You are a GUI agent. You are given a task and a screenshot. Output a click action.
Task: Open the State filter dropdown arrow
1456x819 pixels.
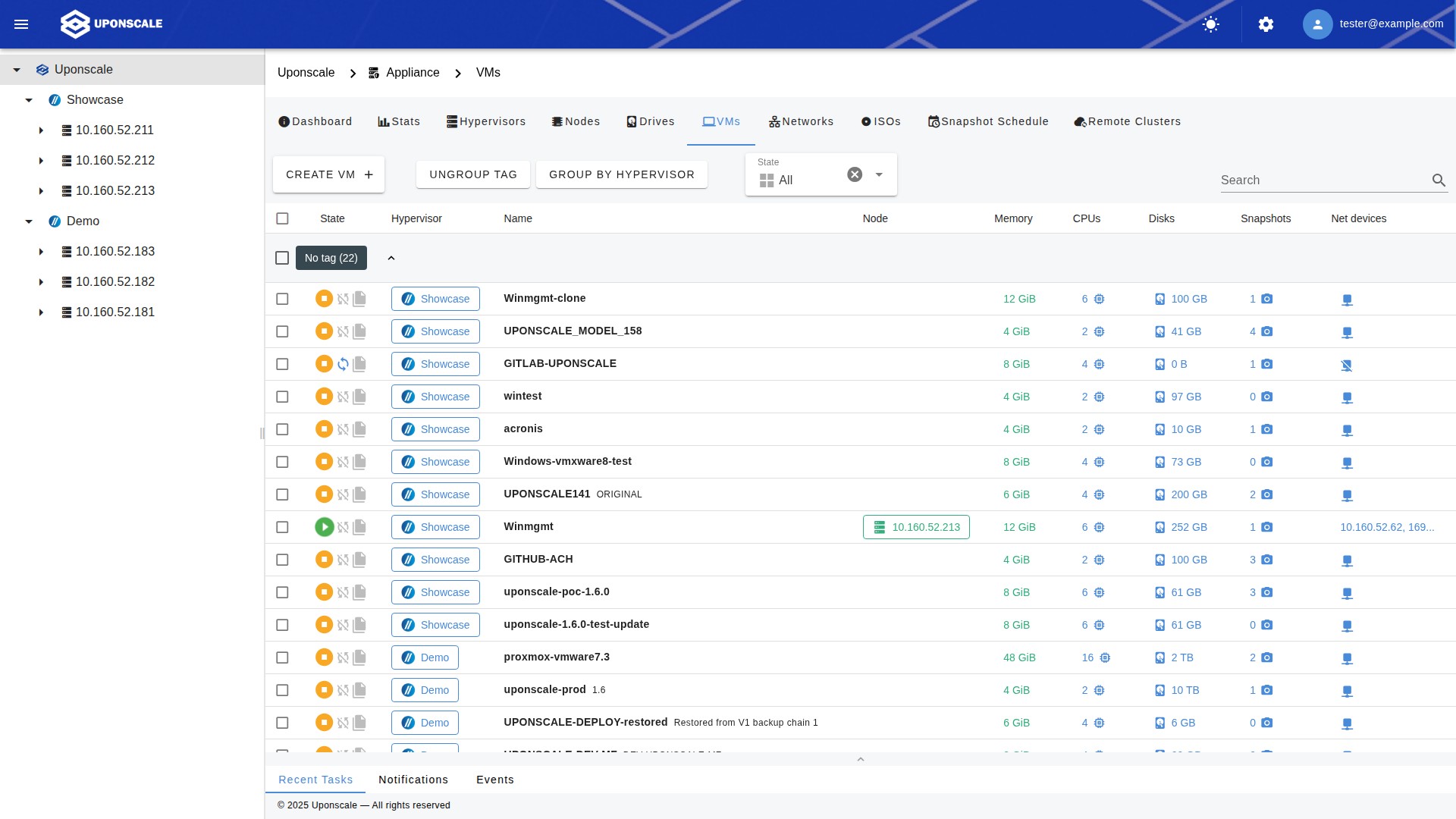tap(879, 174)
